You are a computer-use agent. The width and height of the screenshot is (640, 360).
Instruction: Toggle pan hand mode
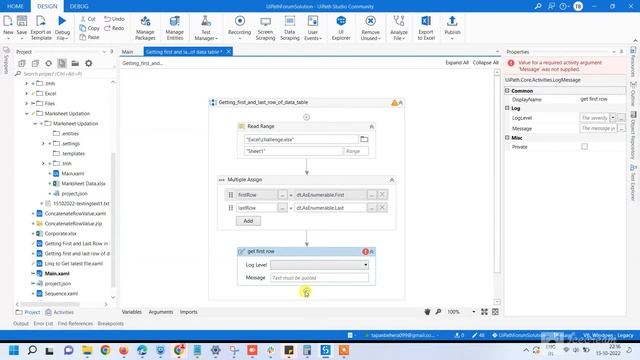[427, 312]
